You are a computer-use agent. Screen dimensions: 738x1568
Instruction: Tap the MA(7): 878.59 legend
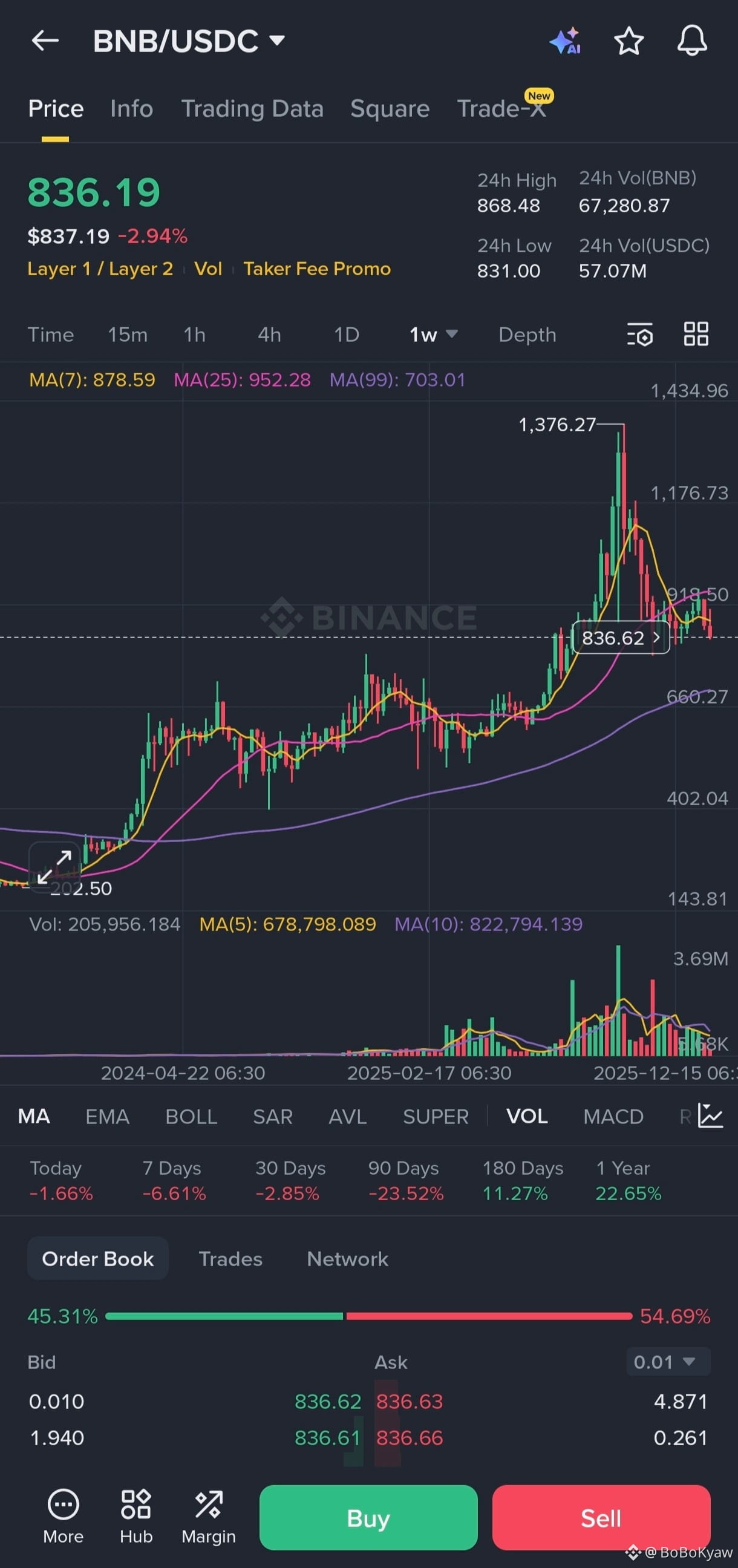click(x=92, y=380)
